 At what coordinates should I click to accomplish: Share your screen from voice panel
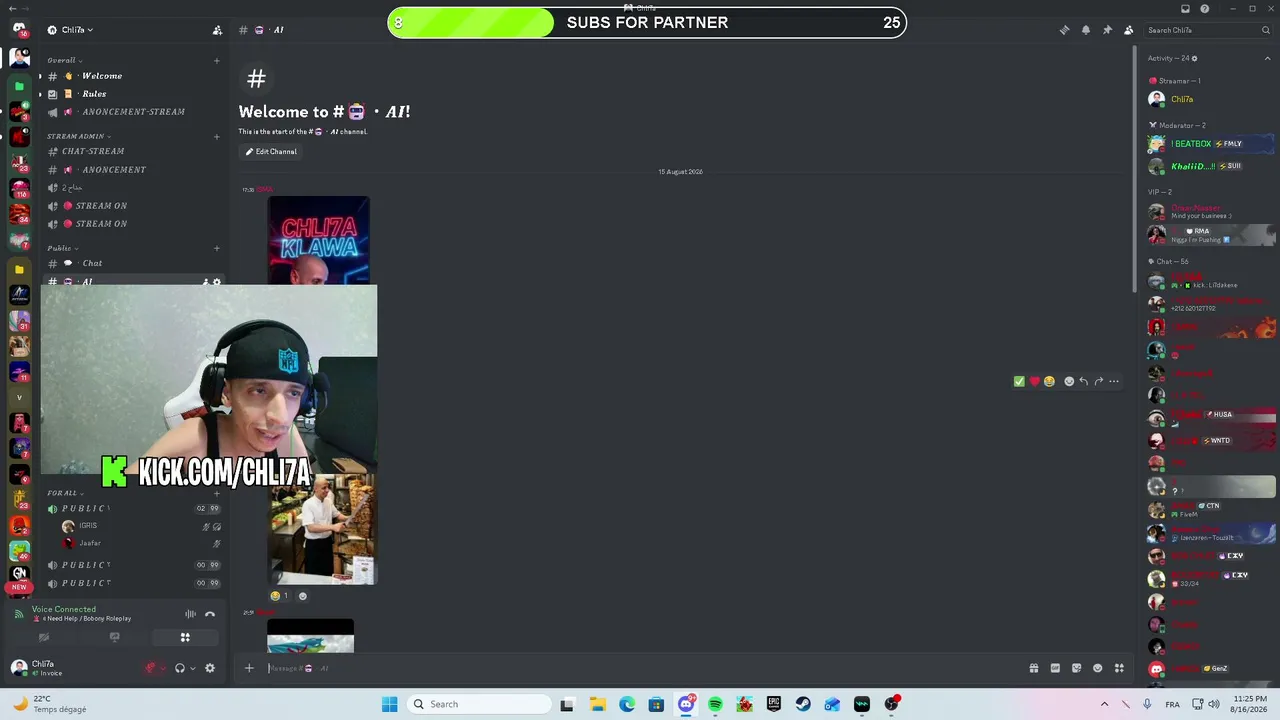click(x=114, y=637)
